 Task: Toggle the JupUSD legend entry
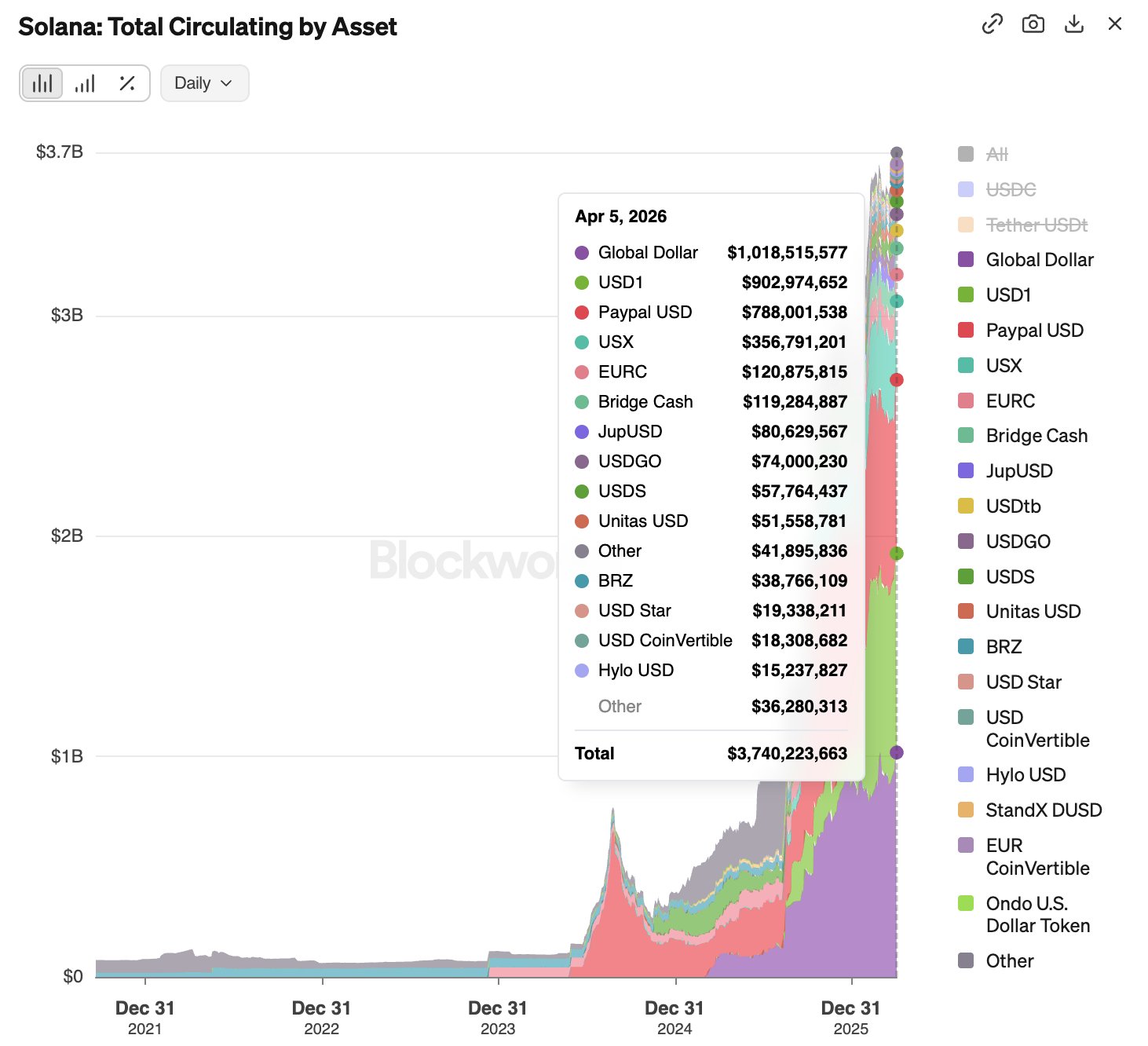pos(1018,471)
